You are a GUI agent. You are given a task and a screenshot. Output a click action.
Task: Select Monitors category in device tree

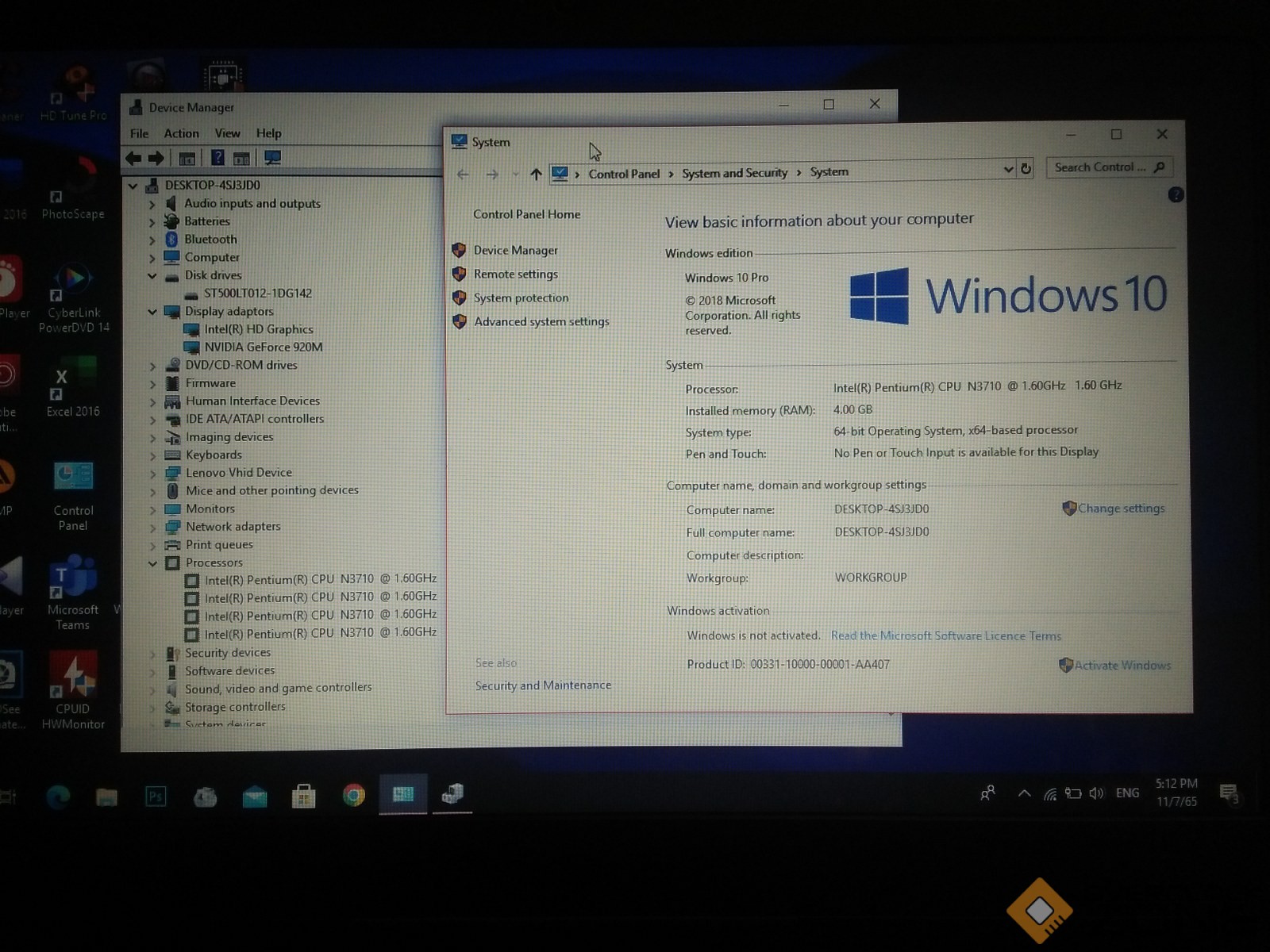pos(210,509)
